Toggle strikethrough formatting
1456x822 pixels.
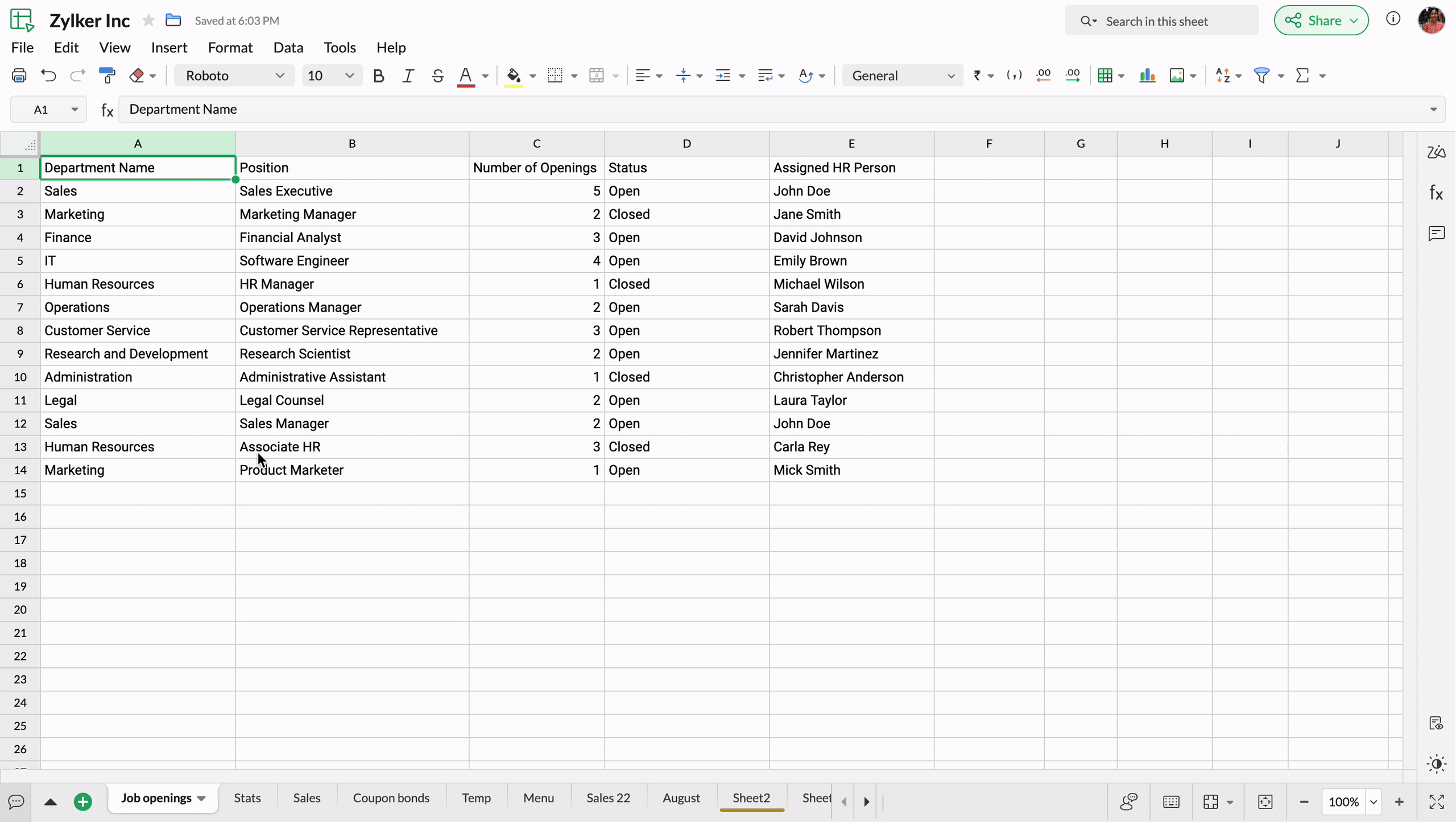tap(437, 76)
